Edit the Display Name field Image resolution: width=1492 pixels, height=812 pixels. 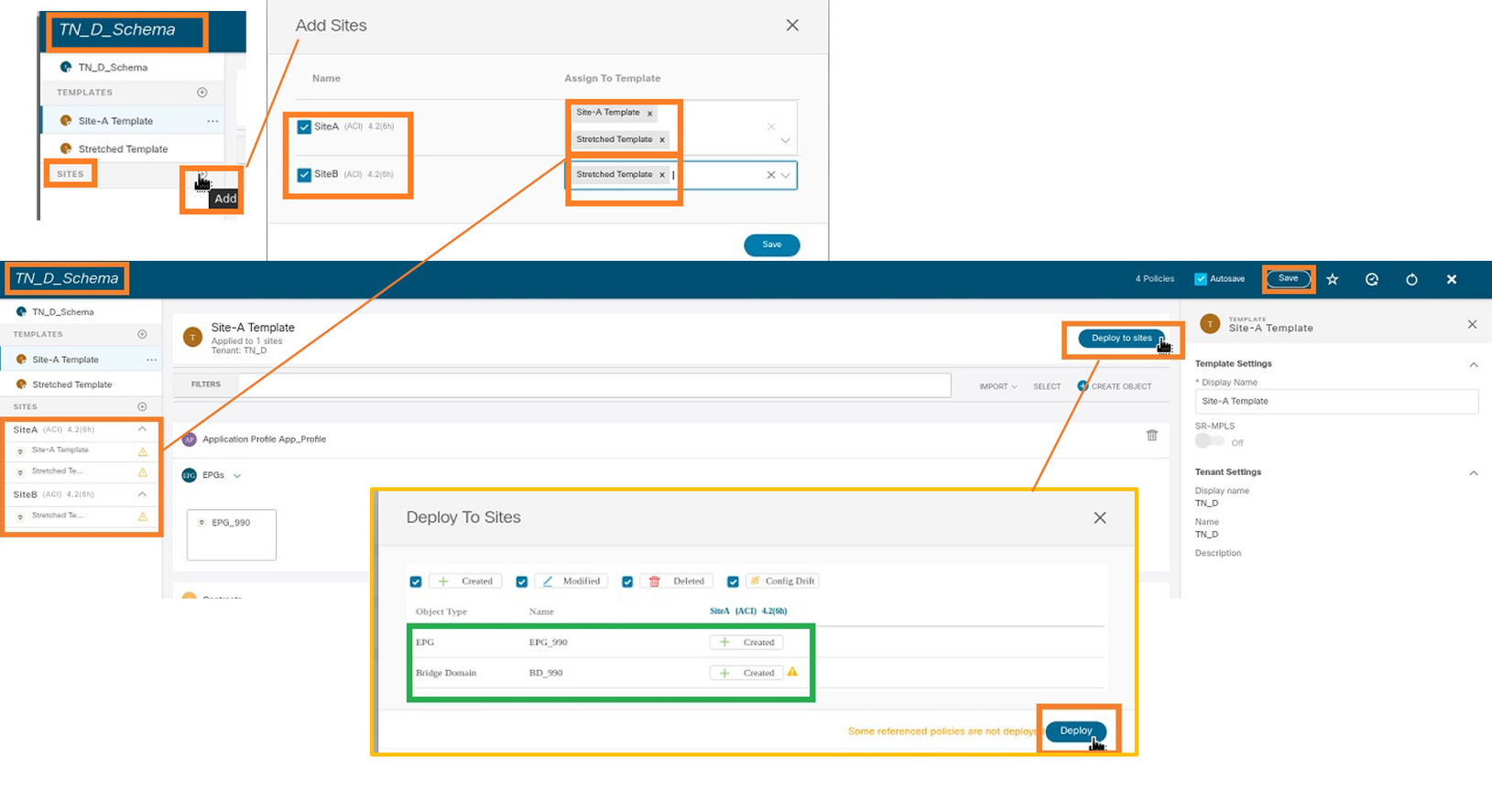pos(1336,402)
